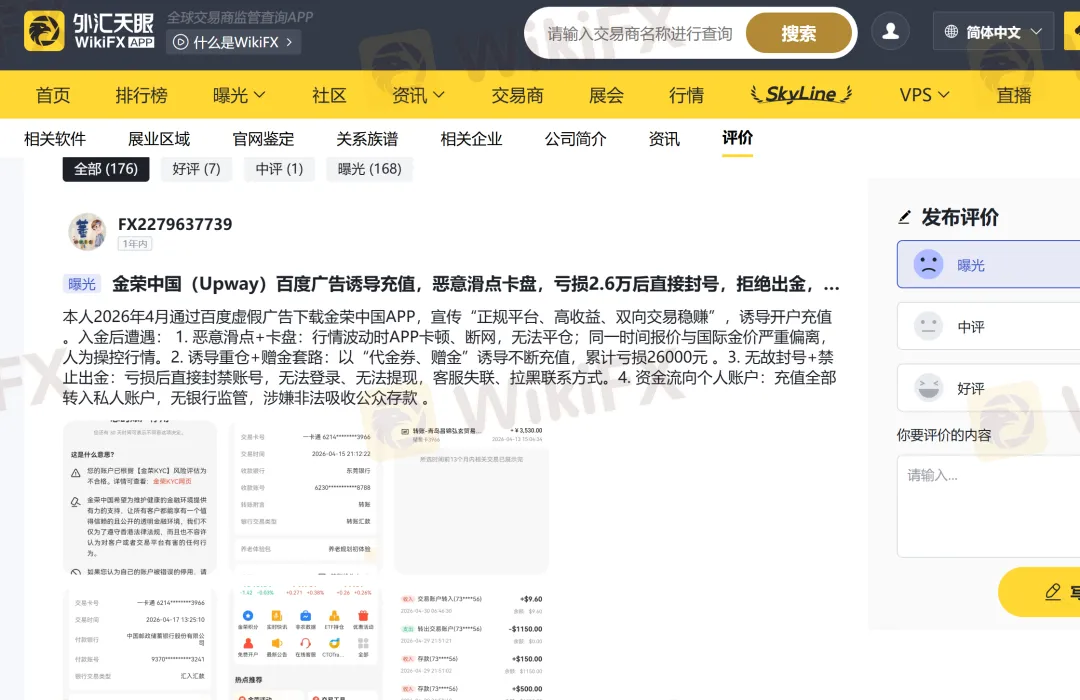Filter reviews by 曝光 (168)
The width and height of the screenshot is (1080, 700).
(369, 169)
